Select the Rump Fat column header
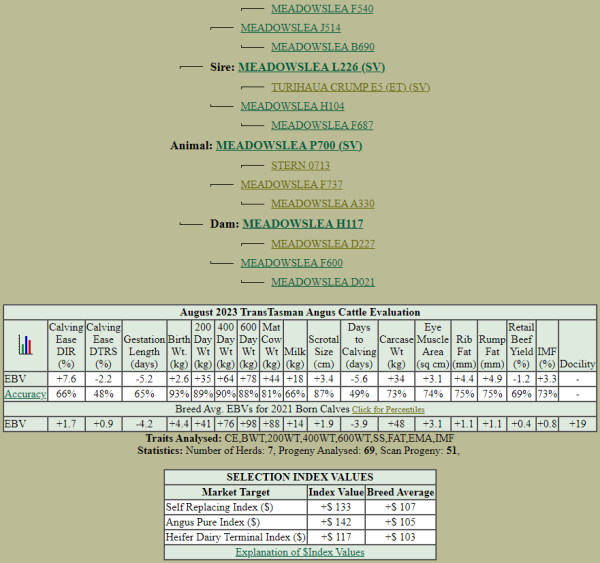Viewport: 600px width, 563px height. coord(492,346)
